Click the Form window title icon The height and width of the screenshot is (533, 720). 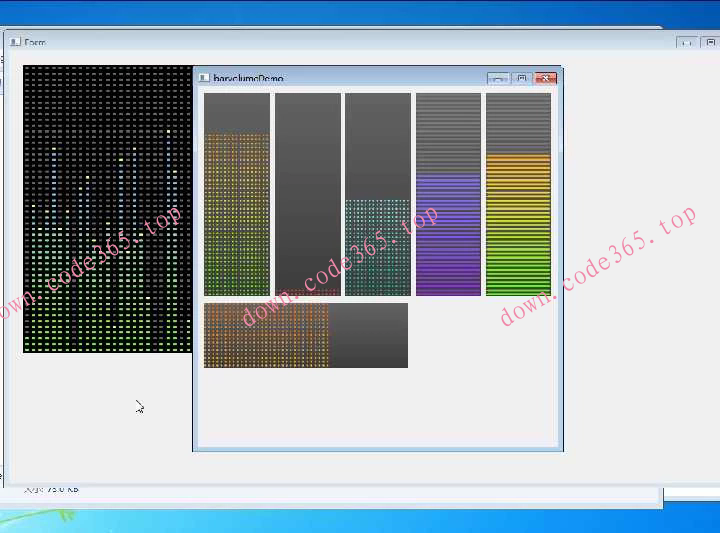(x=15, y=42)
